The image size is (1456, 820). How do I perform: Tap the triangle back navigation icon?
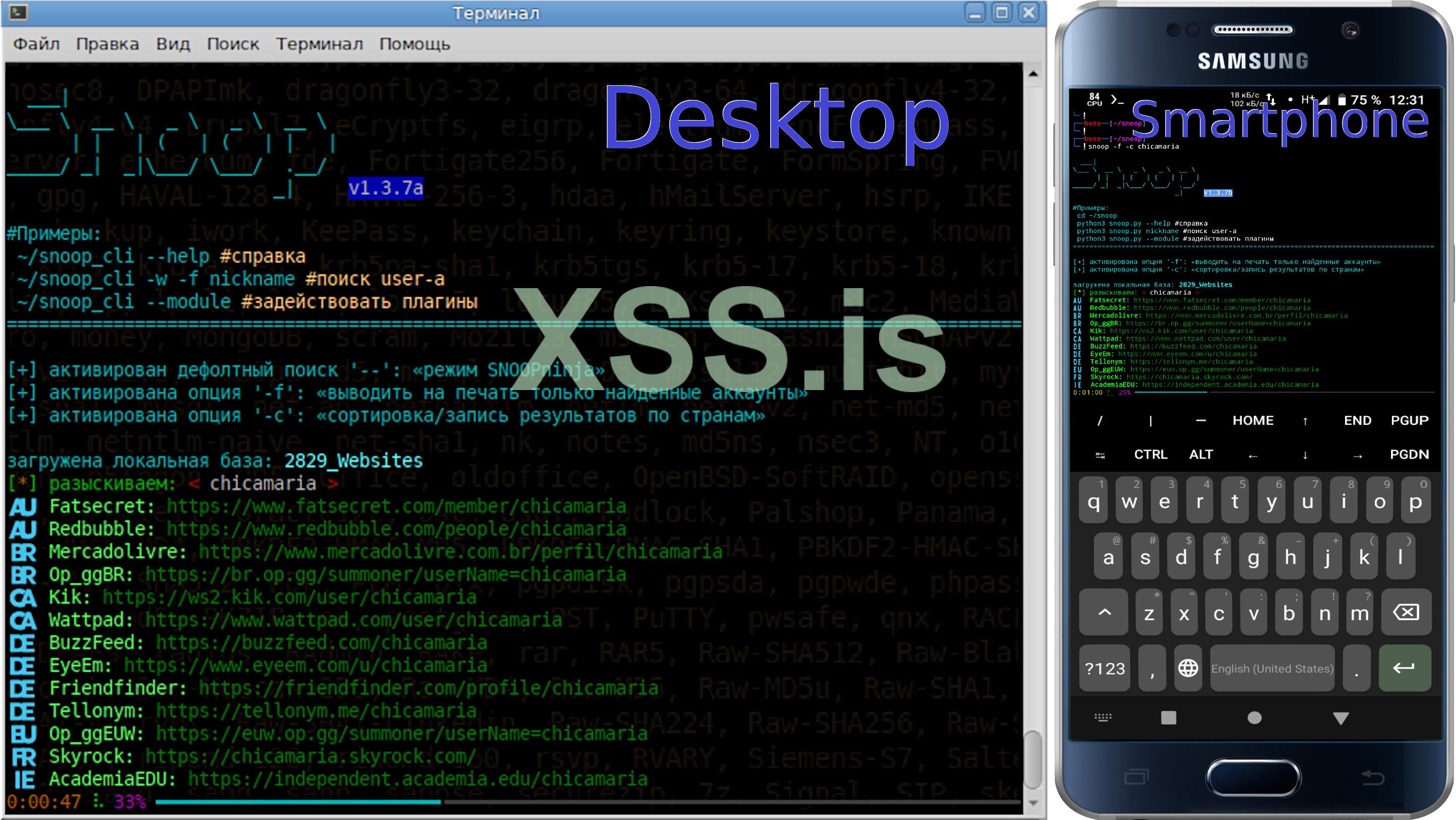pyautogui.click(x=1341, y=718)
